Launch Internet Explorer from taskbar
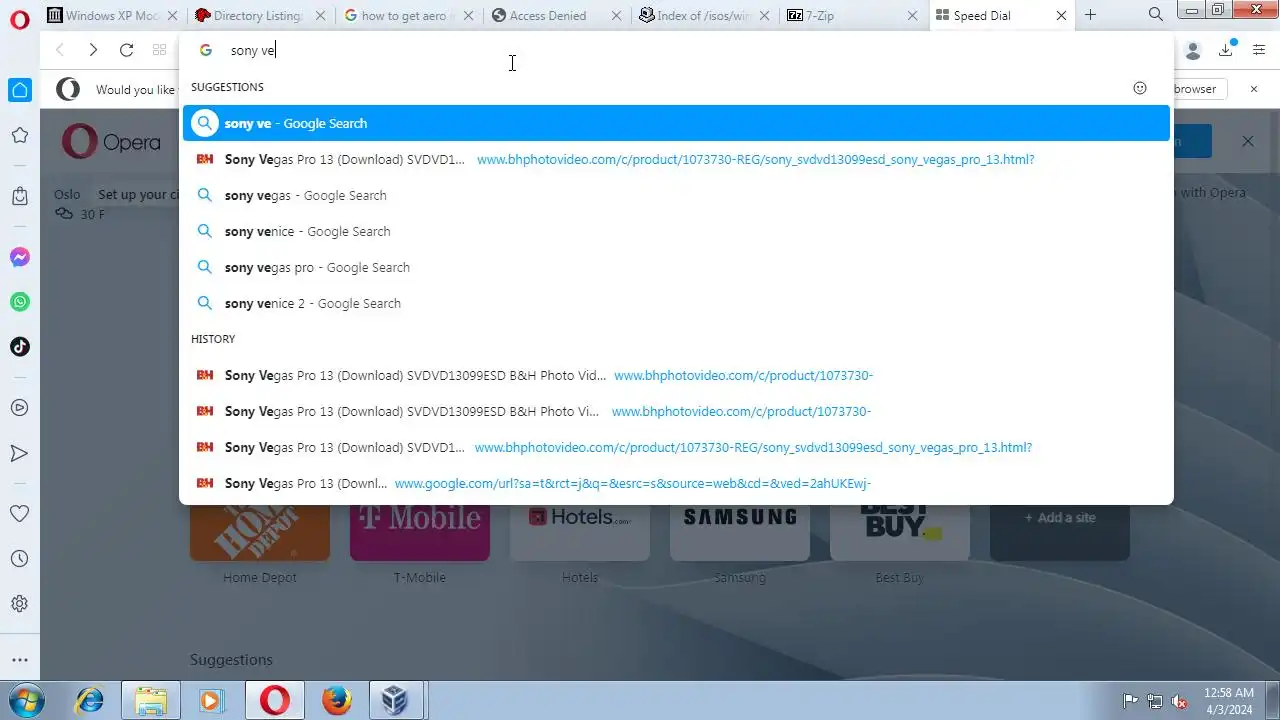The width and height of the screenshot is (1280, 720). click(x=90, y=700)
